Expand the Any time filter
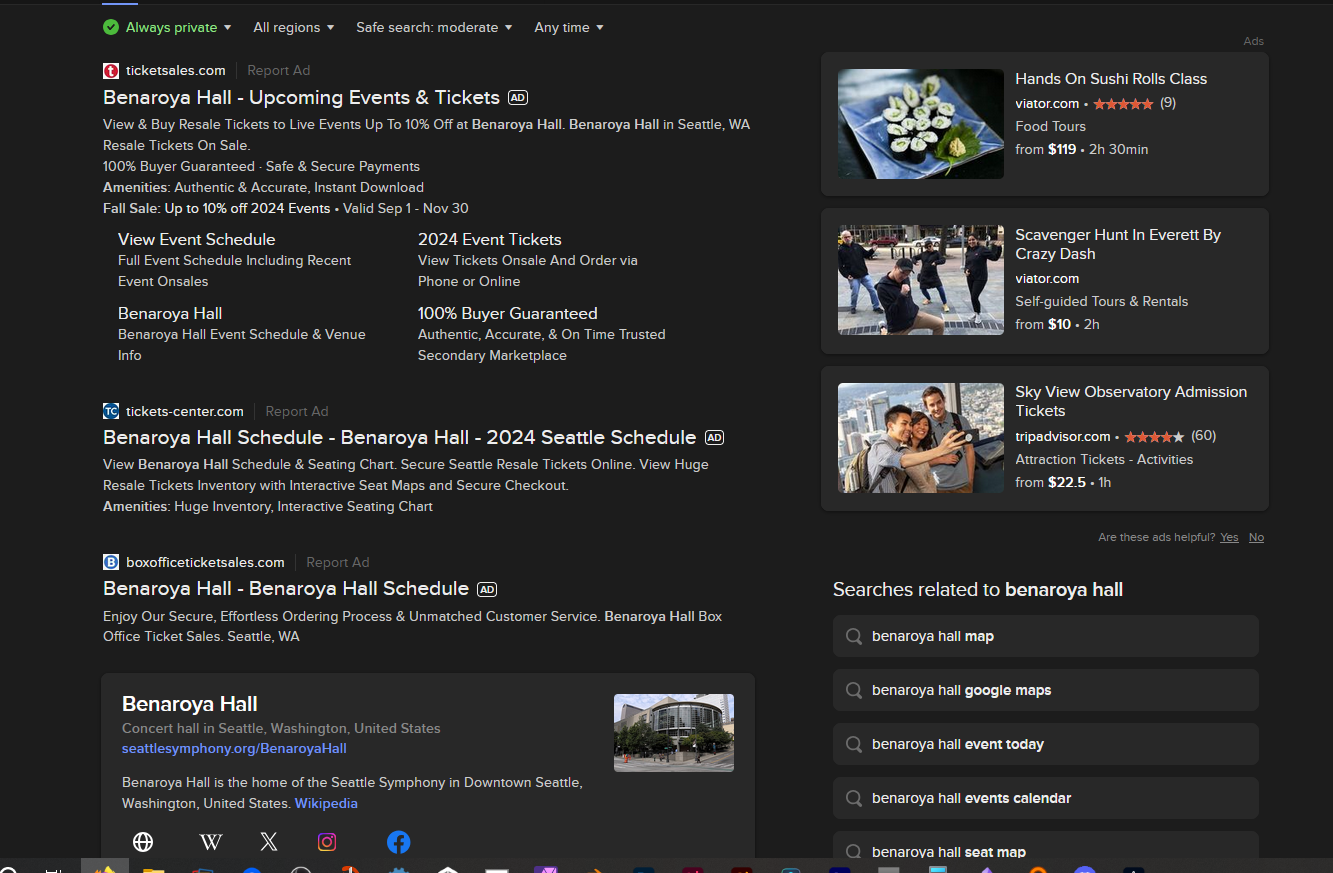 [x=569, y=28]
